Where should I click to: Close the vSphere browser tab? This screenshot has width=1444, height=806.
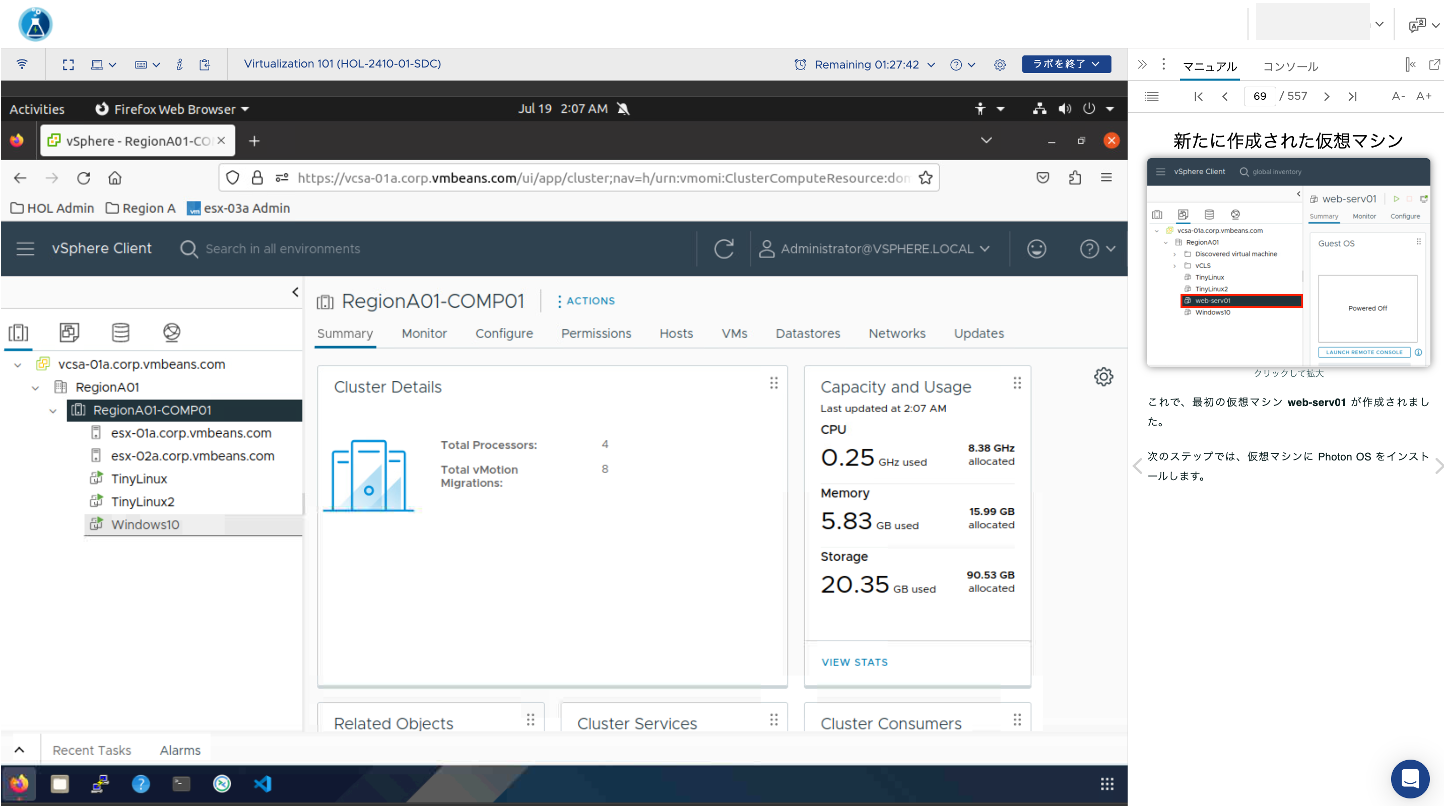(x=222, y=141)
